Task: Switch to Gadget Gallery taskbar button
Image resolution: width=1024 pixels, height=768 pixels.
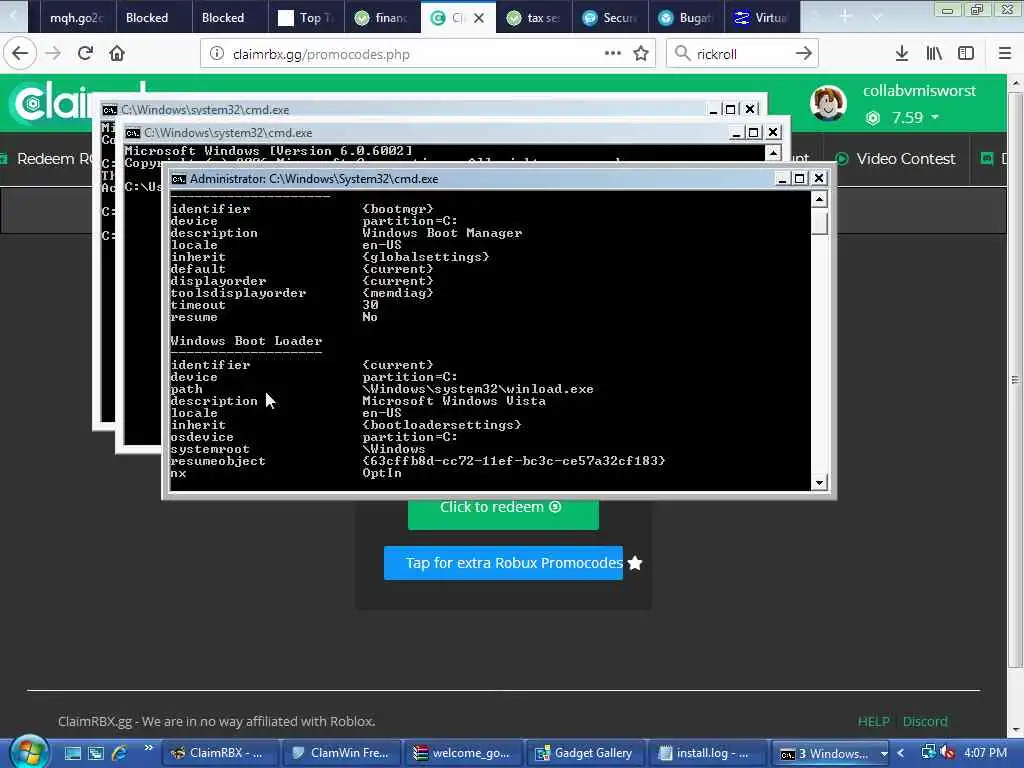Action: 585,754
